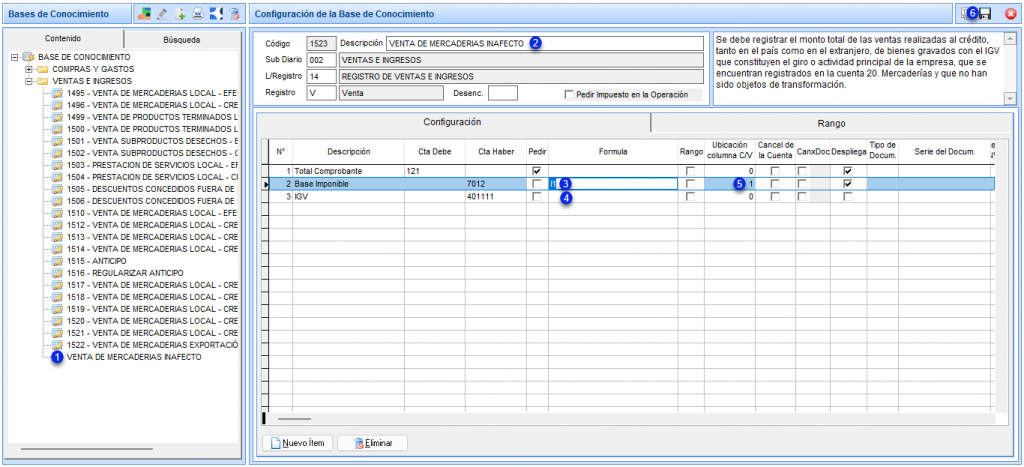Click the blue icon next to the printer
This screenshot has height=467, width=1024.
216,13
